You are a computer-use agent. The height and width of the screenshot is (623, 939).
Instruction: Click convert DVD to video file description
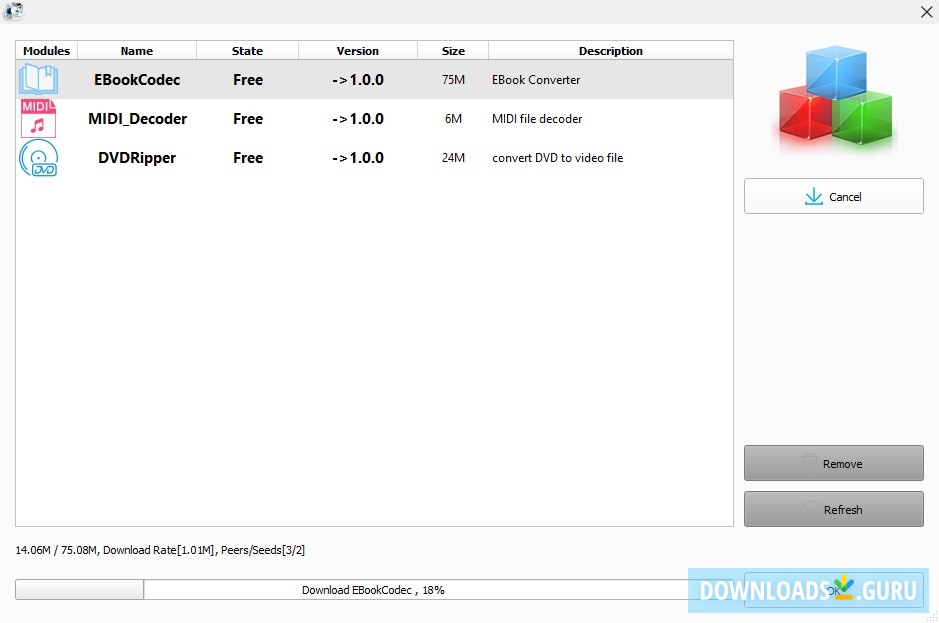pyautogui.click(x=558, y=158)
